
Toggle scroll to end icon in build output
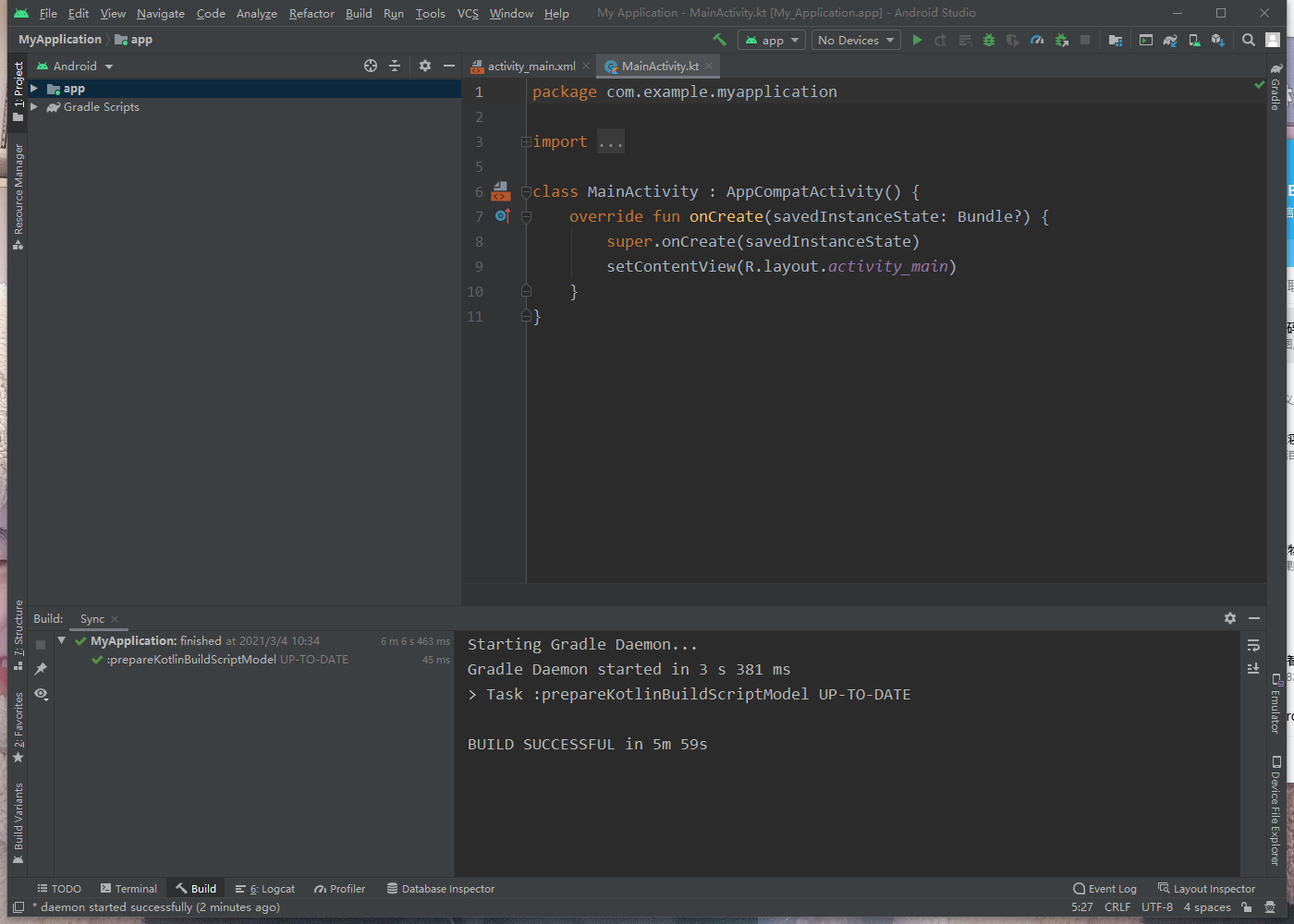pyautogui.click(x=1253, y=668)
